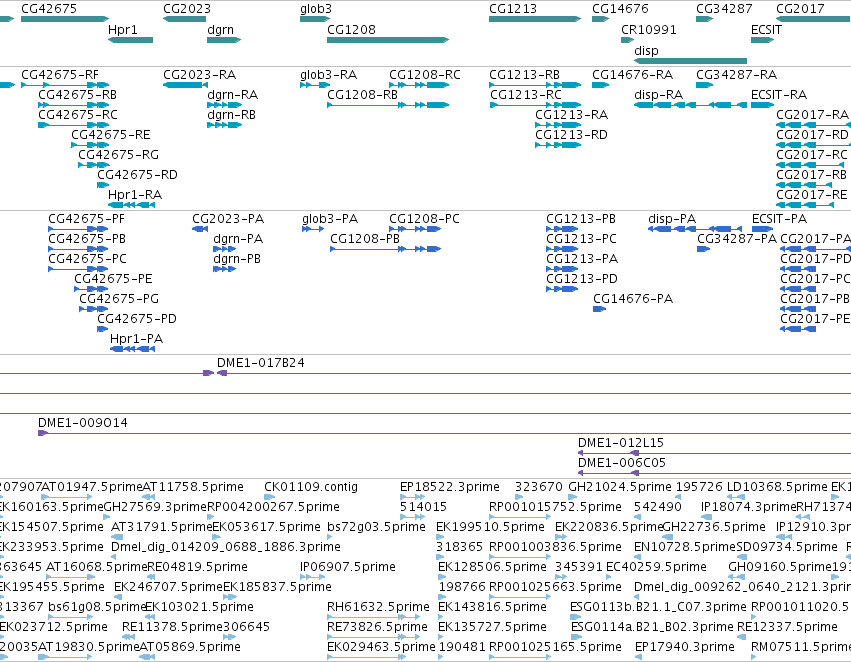Click protein CG1213-PD
This screenshot has height=662, width=851.
tap(562, 289)
